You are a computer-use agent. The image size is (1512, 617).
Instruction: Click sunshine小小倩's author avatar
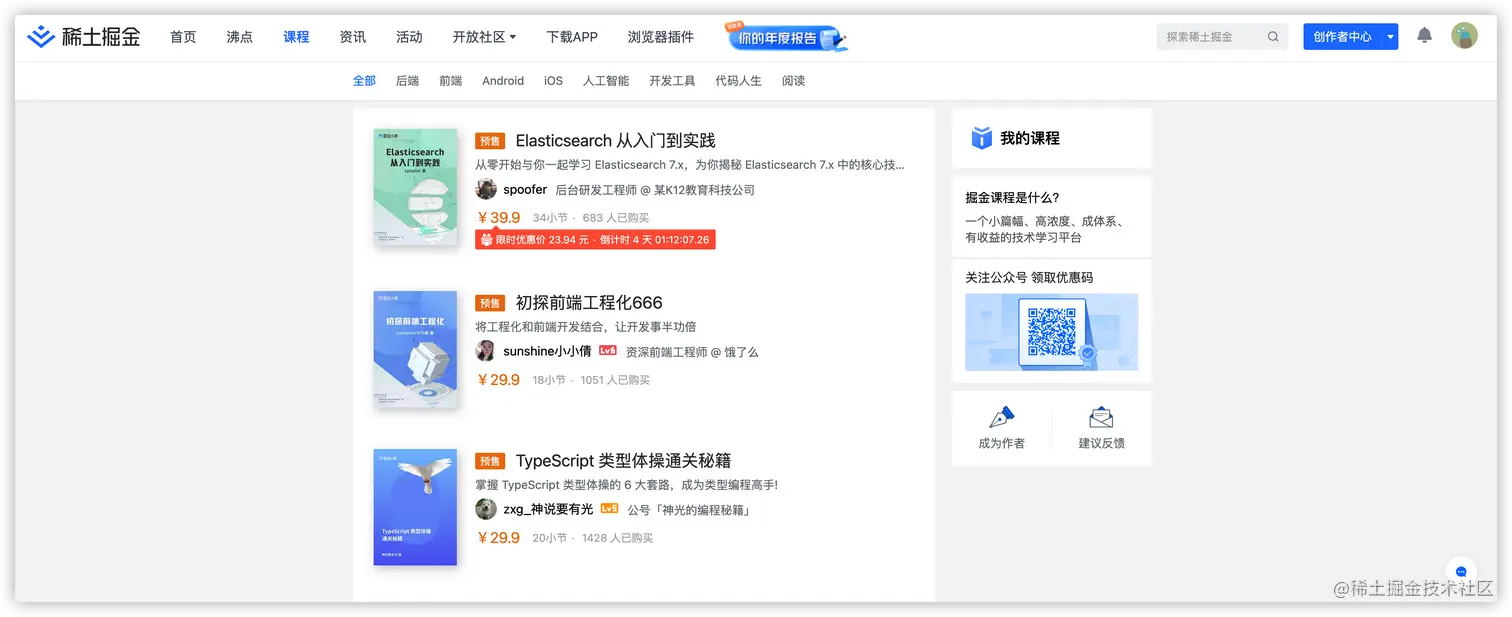point(486,351)
